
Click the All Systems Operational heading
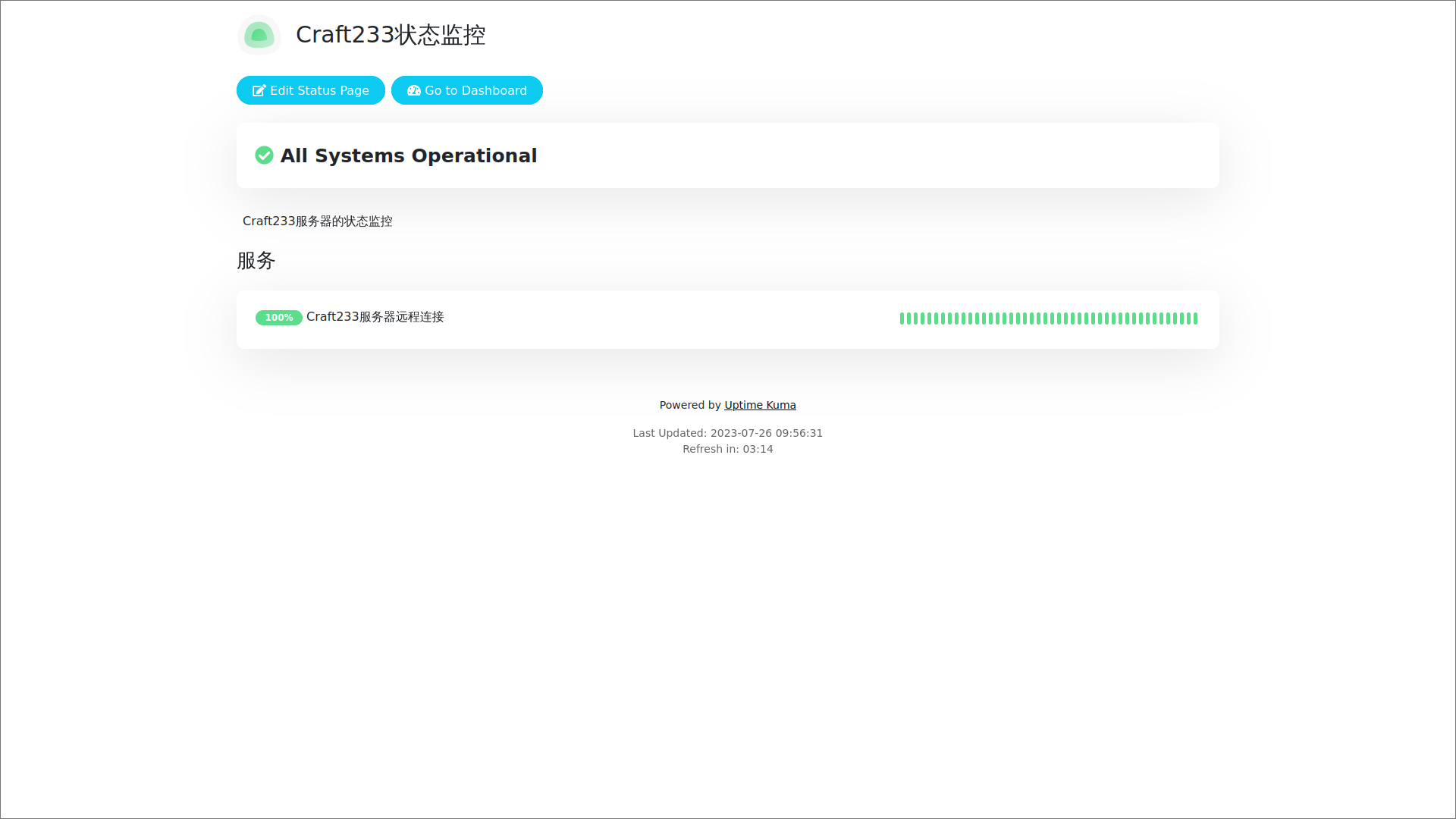(409, 155)
